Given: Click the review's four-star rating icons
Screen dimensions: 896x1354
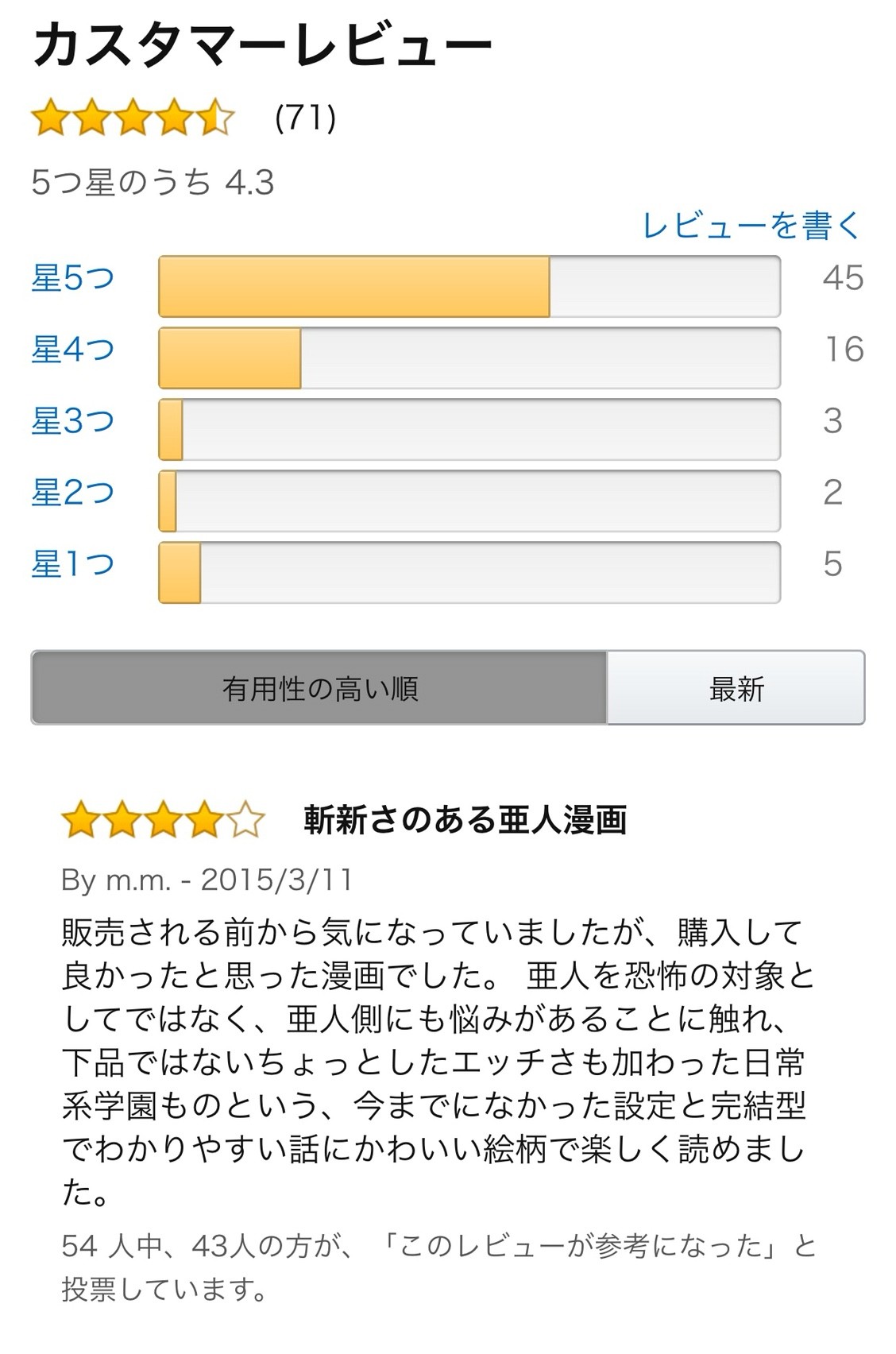Looking at the screenshot, I should coord(163,820).
